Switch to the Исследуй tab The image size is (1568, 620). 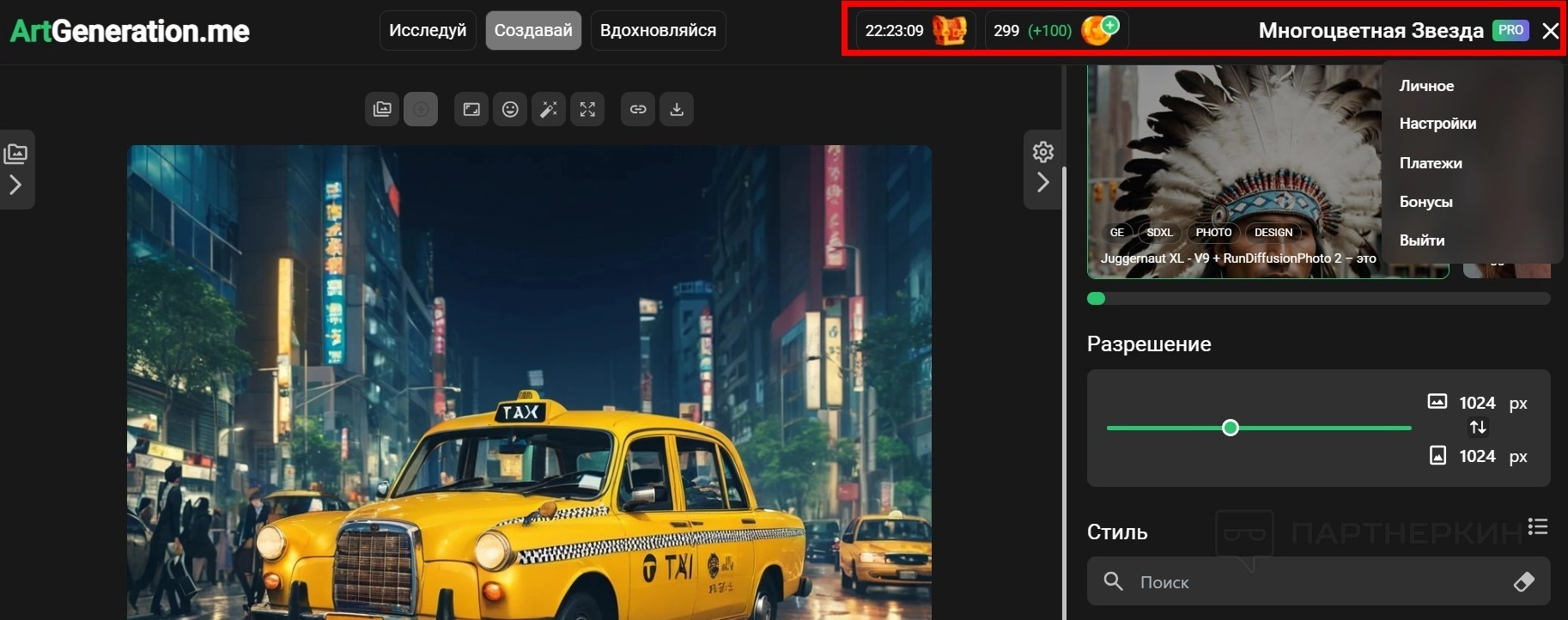428,31
